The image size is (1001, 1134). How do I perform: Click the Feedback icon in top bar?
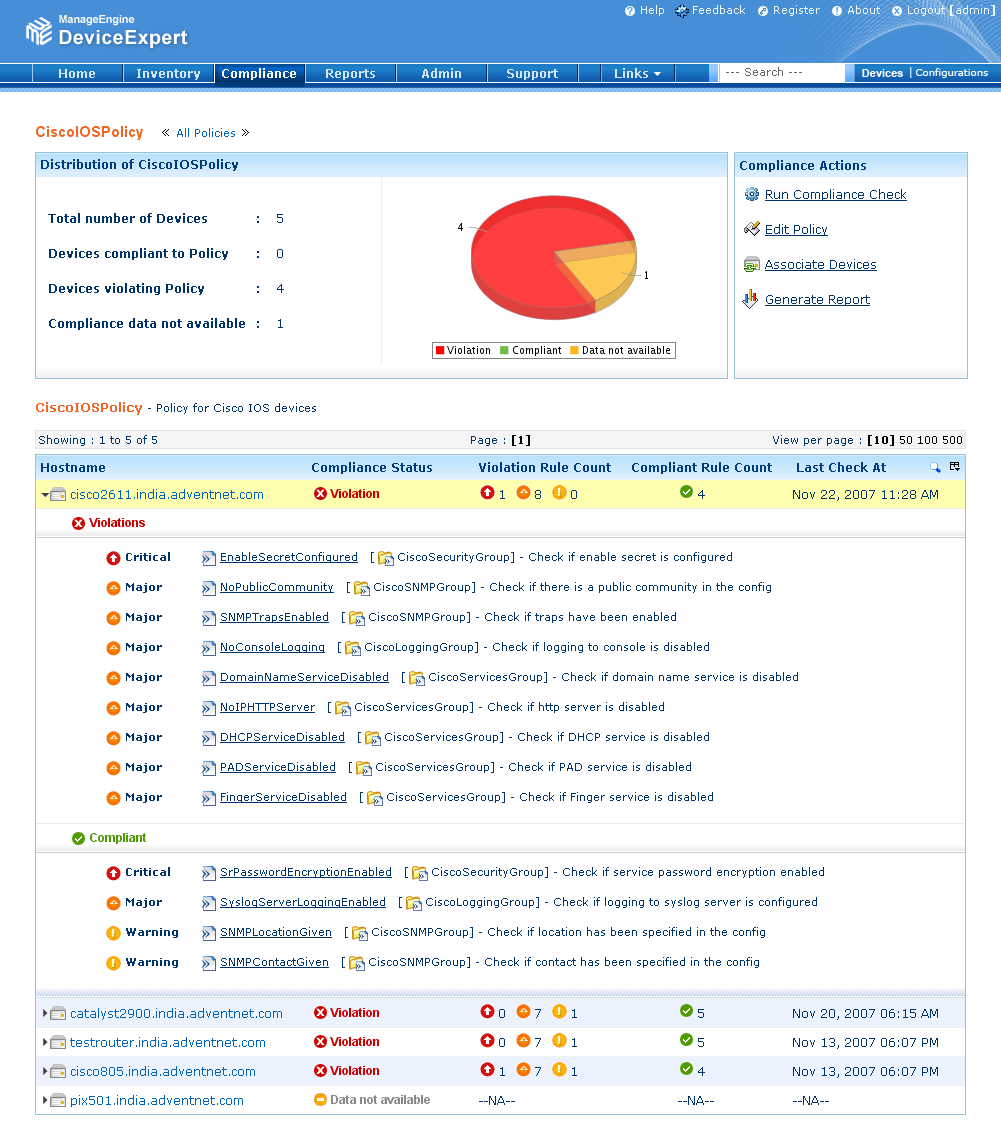[681, 11]
